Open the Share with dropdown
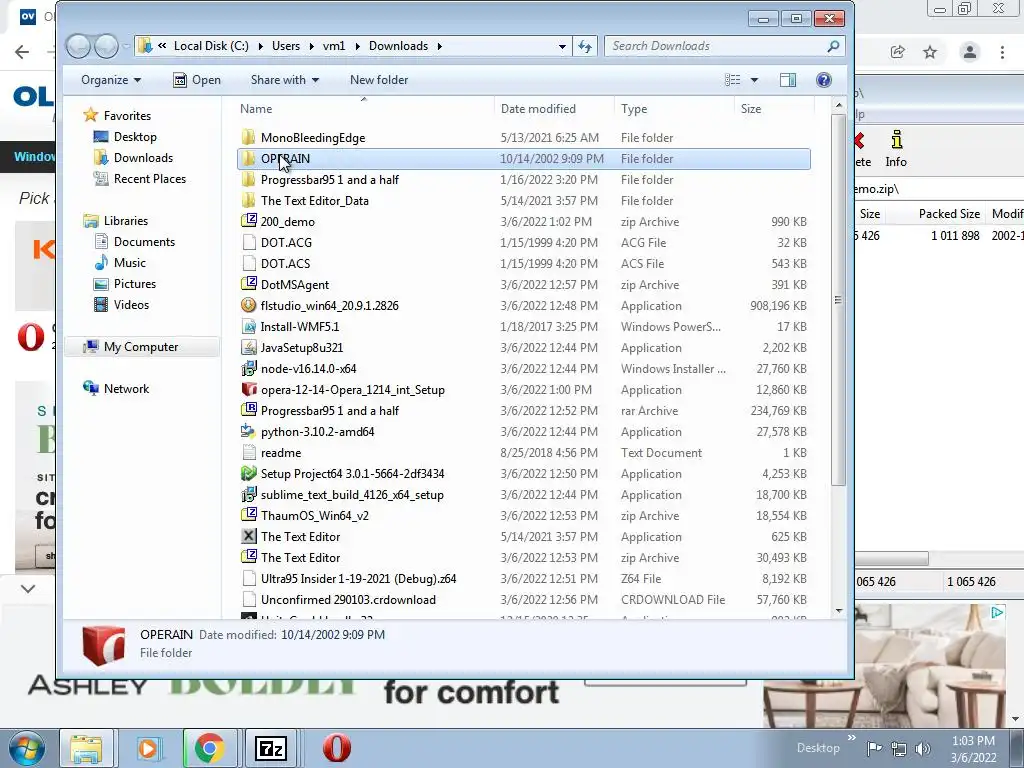1024x768 pixels. [285, 80]
